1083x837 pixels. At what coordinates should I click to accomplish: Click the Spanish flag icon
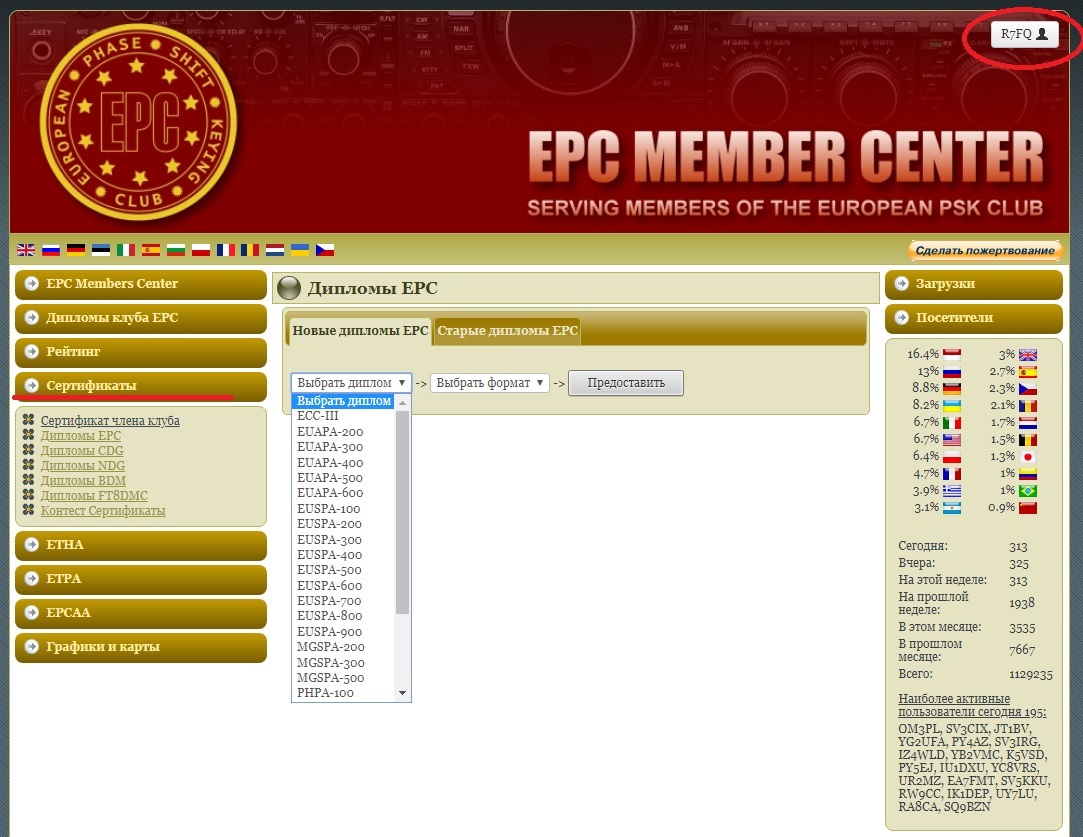coord(151,250)
